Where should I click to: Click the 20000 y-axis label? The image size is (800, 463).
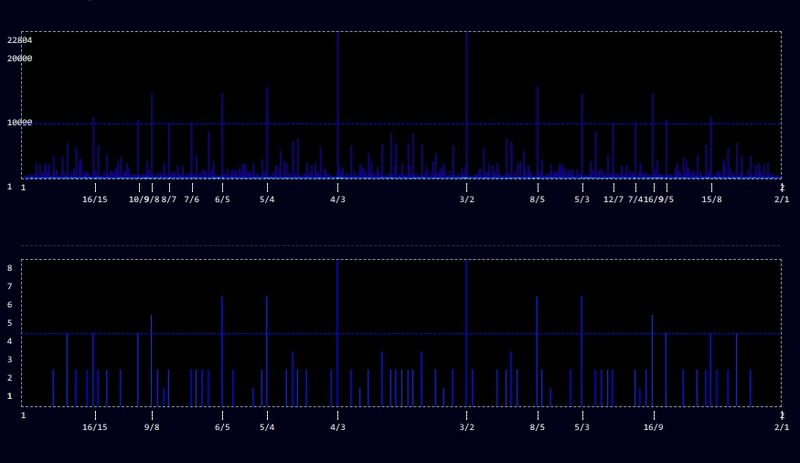(x=19, y=58)
